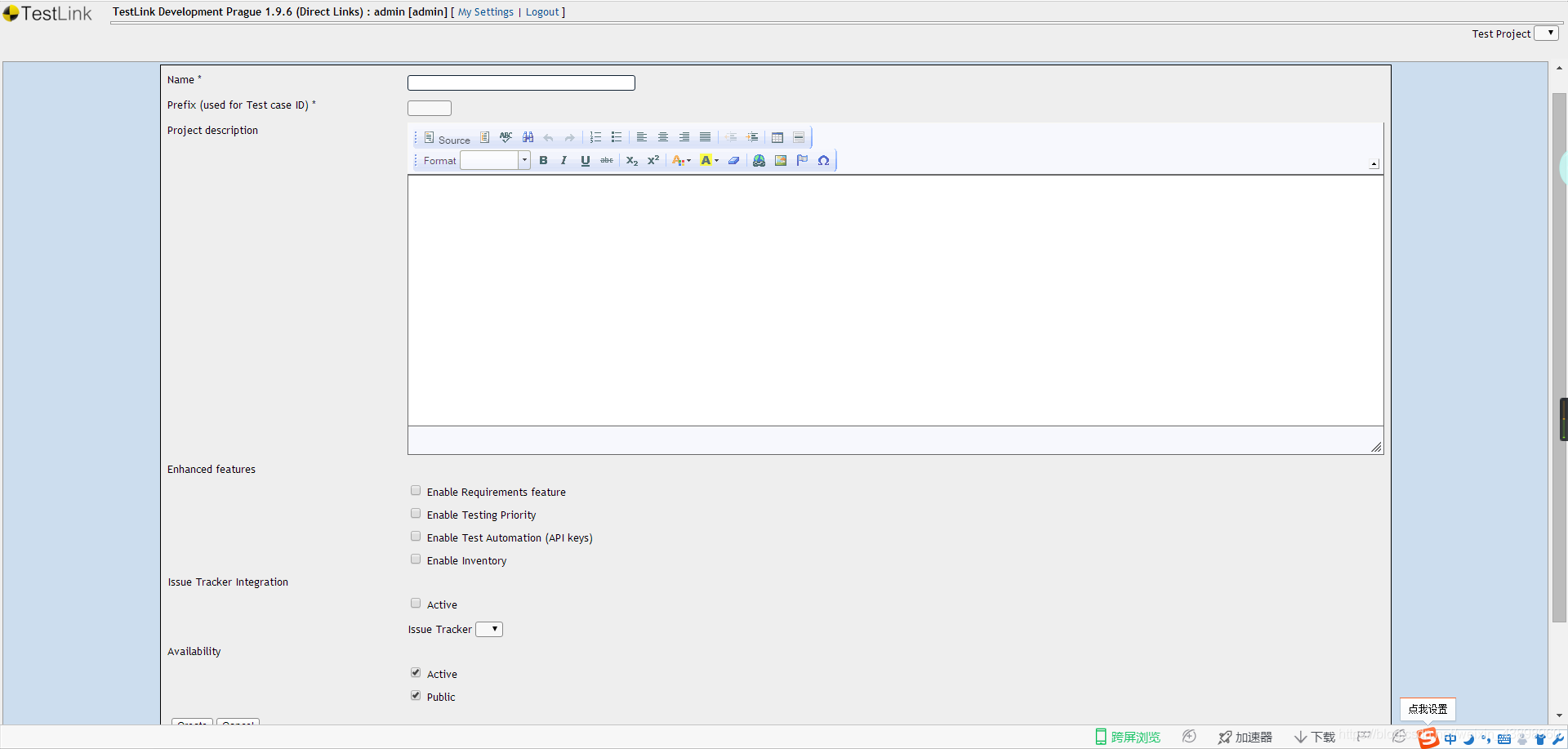This screenshot has height=749, width=1568.
Task: Open Find with the binoculars icon
Action: pos(528,137)
